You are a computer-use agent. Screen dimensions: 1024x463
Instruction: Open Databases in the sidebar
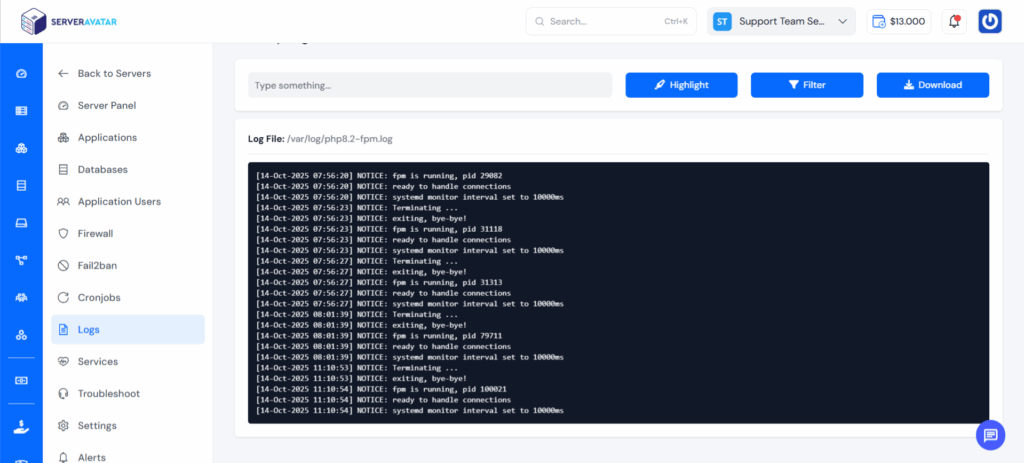click(x=128, y=170)
